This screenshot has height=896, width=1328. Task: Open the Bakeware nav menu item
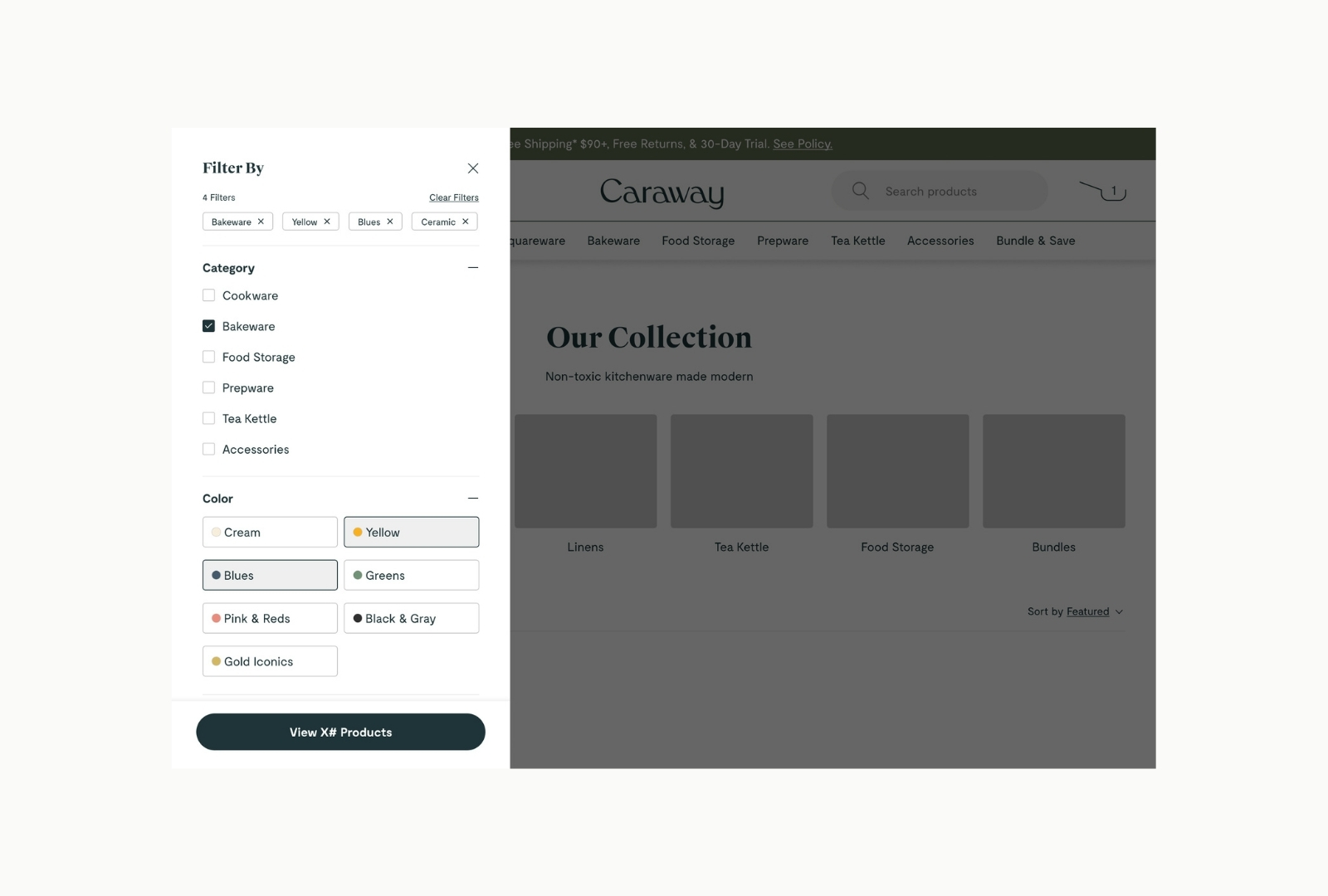pos(613,241)
